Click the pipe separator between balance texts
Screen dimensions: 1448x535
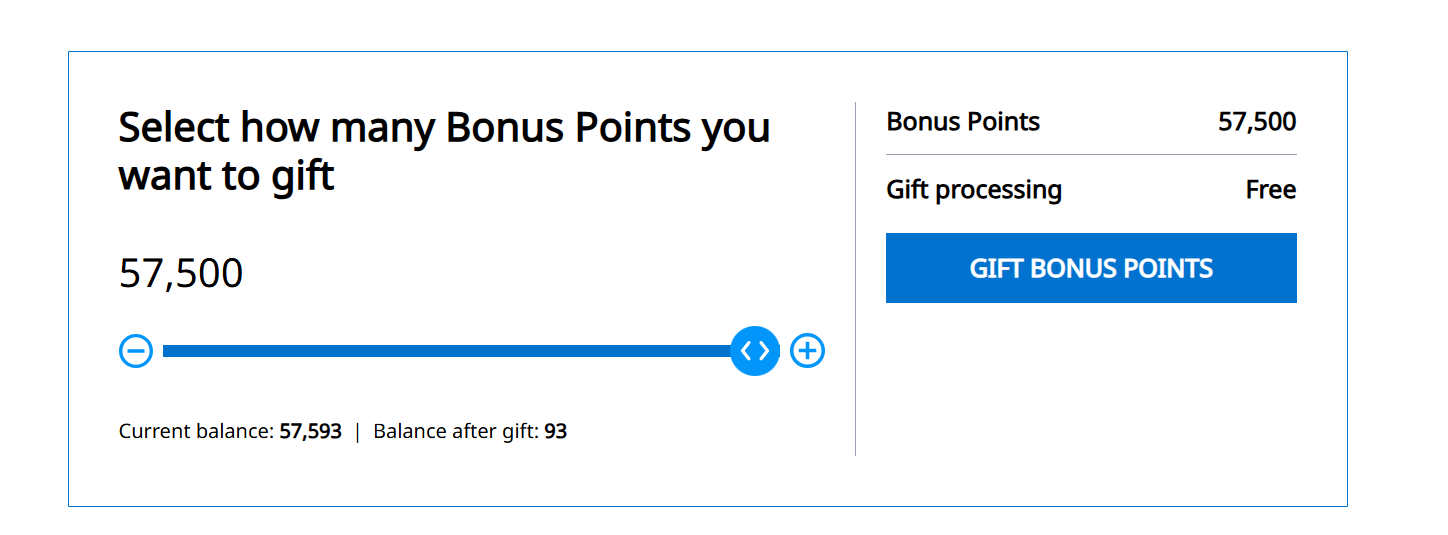(358, 432)
